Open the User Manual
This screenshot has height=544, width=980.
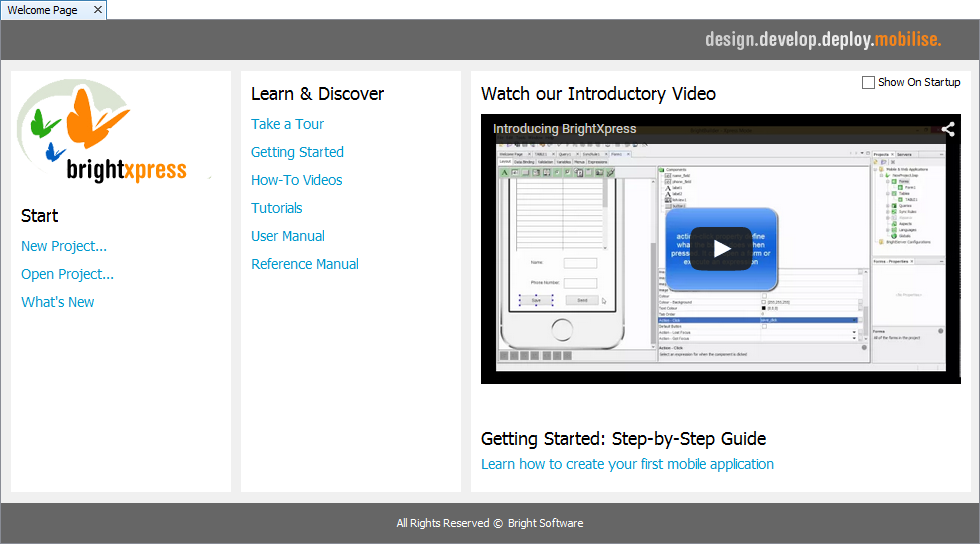coord(287,236)
